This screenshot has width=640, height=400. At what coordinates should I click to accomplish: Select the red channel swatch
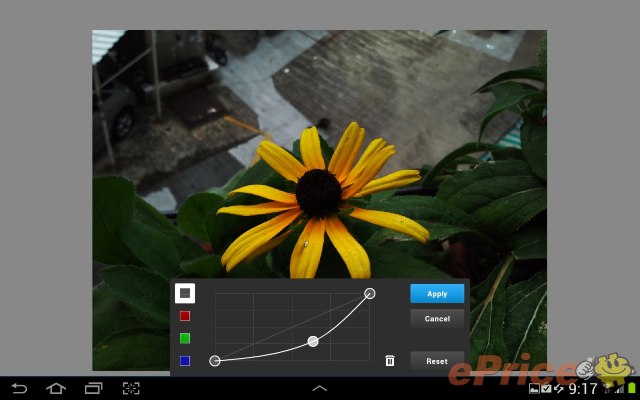click(x=185, y=316)
